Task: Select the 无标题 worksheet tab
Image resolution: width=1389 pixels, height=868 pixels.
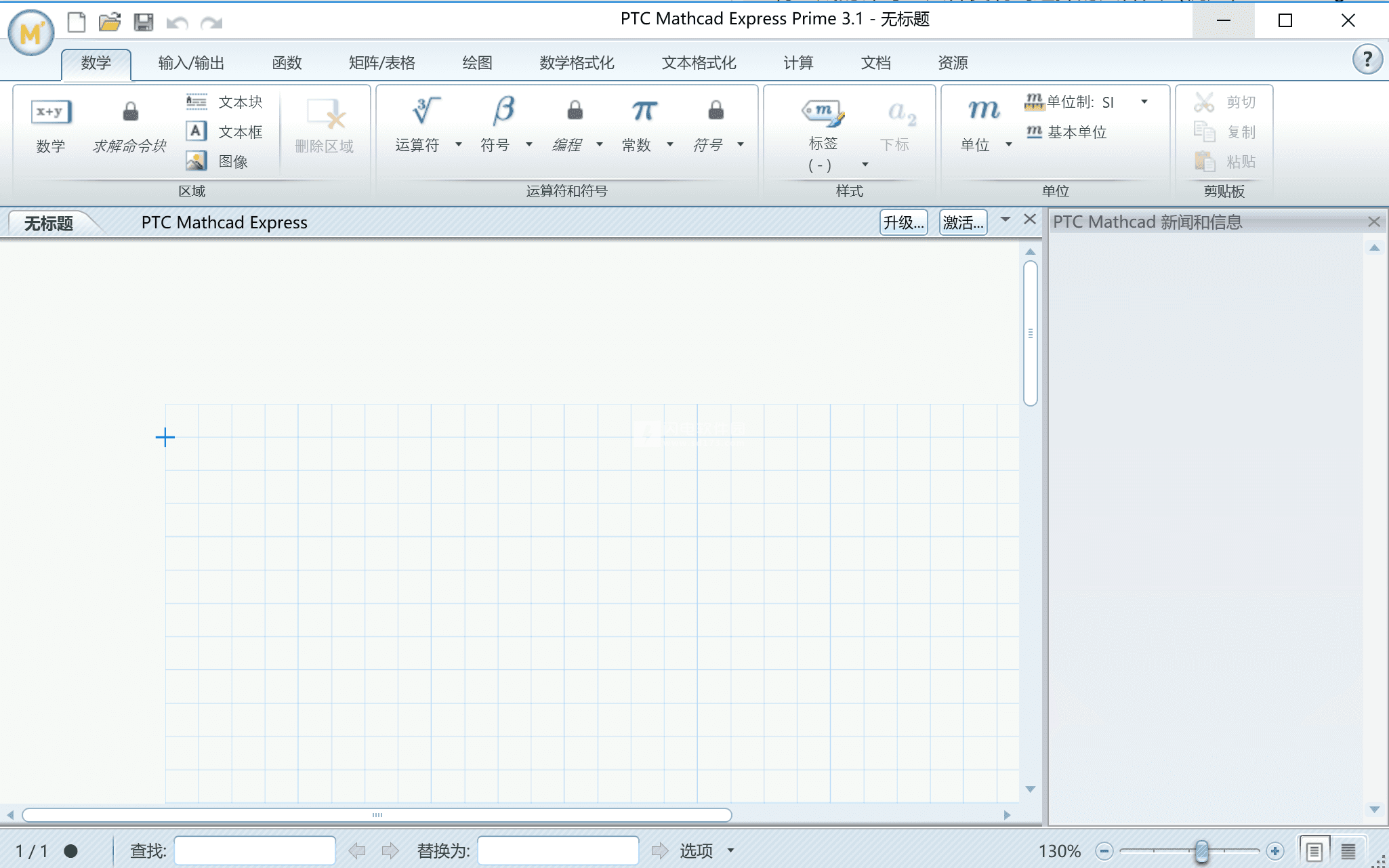Action: (49, 223)
